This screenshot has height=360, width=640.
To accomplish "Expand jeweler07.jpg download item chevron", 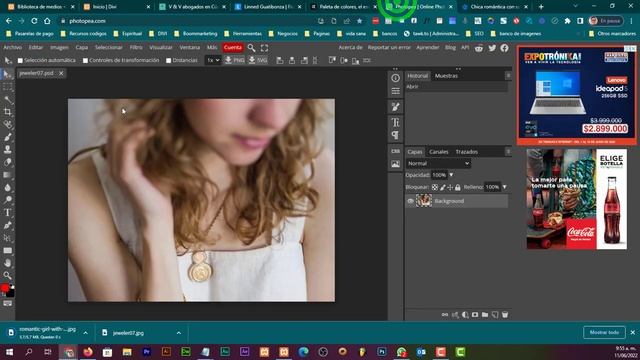I will tap(179, 333).
